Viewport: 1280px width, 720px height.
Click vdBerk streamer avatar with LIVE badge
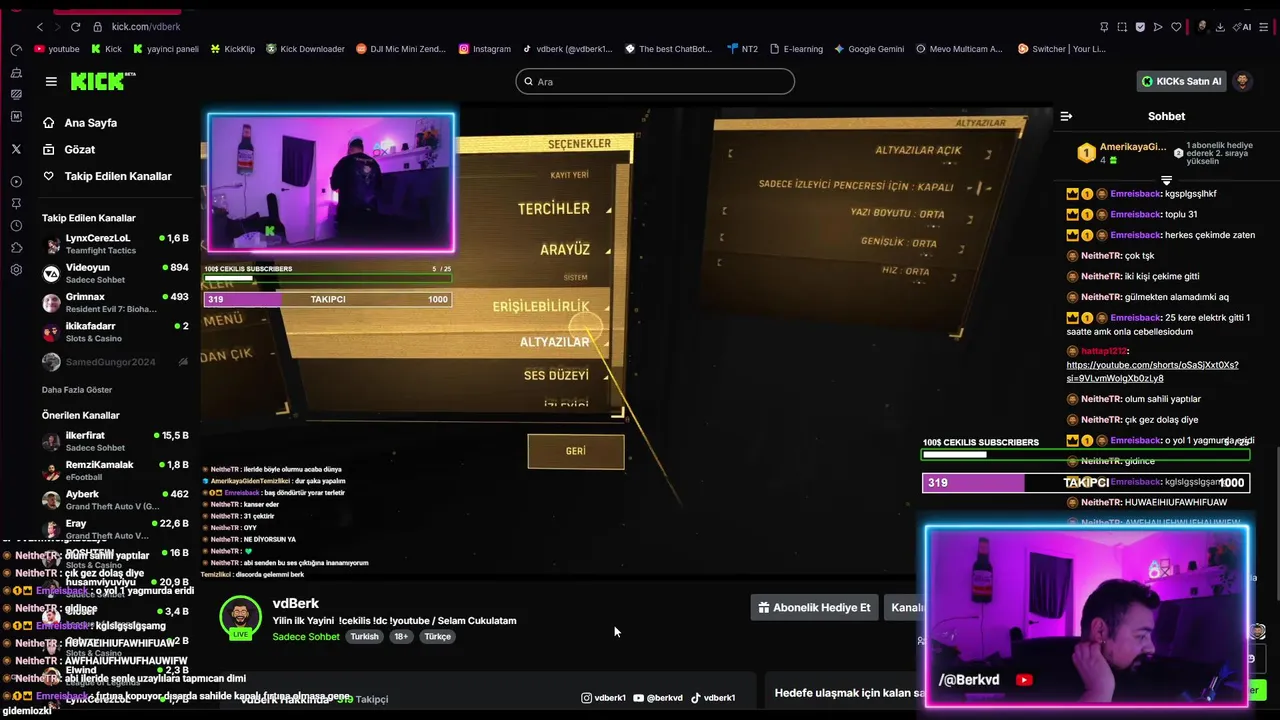[x=240, y=618]
